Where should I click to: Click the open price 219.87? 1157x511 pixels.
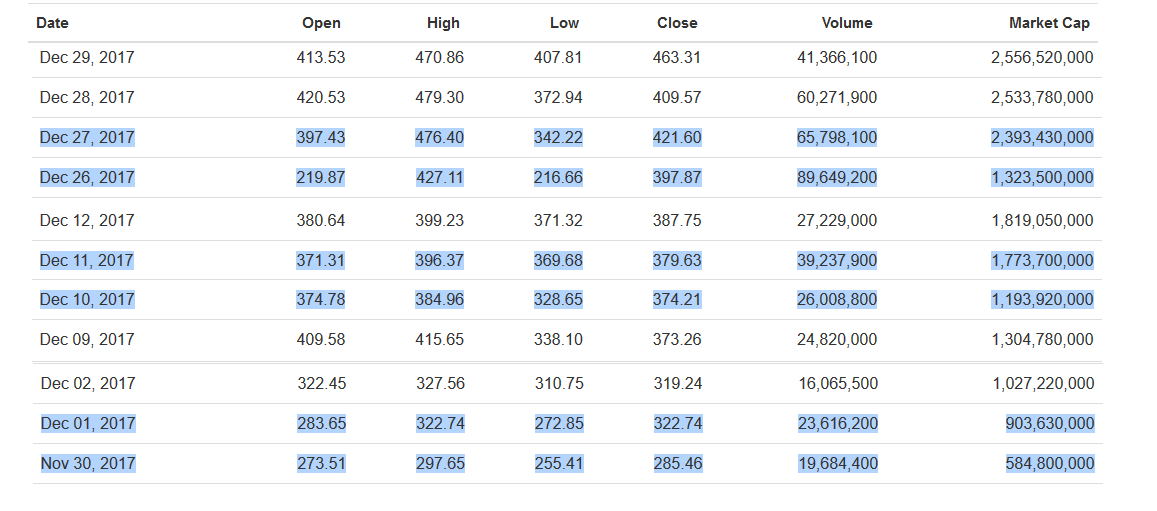(x=321, y=178)
